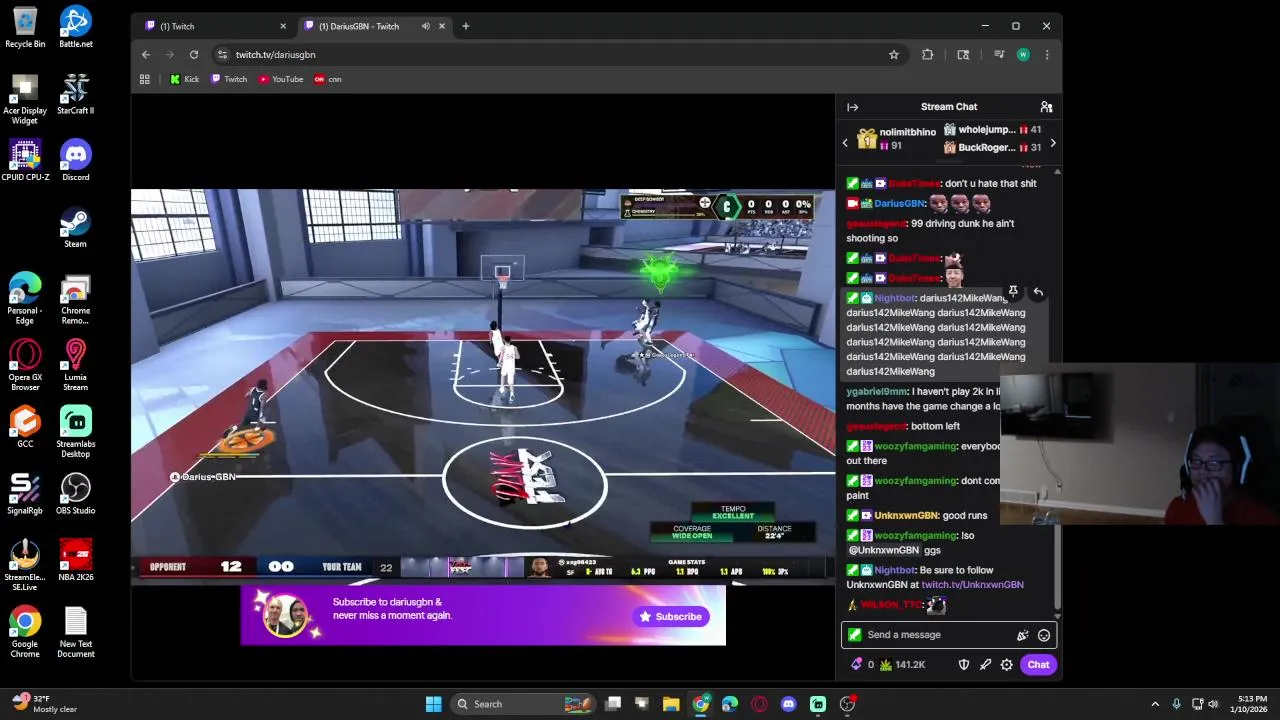Open chat settings gear icon
This screenshot has height=720, width=1280.
click(x=1007, y=665)
